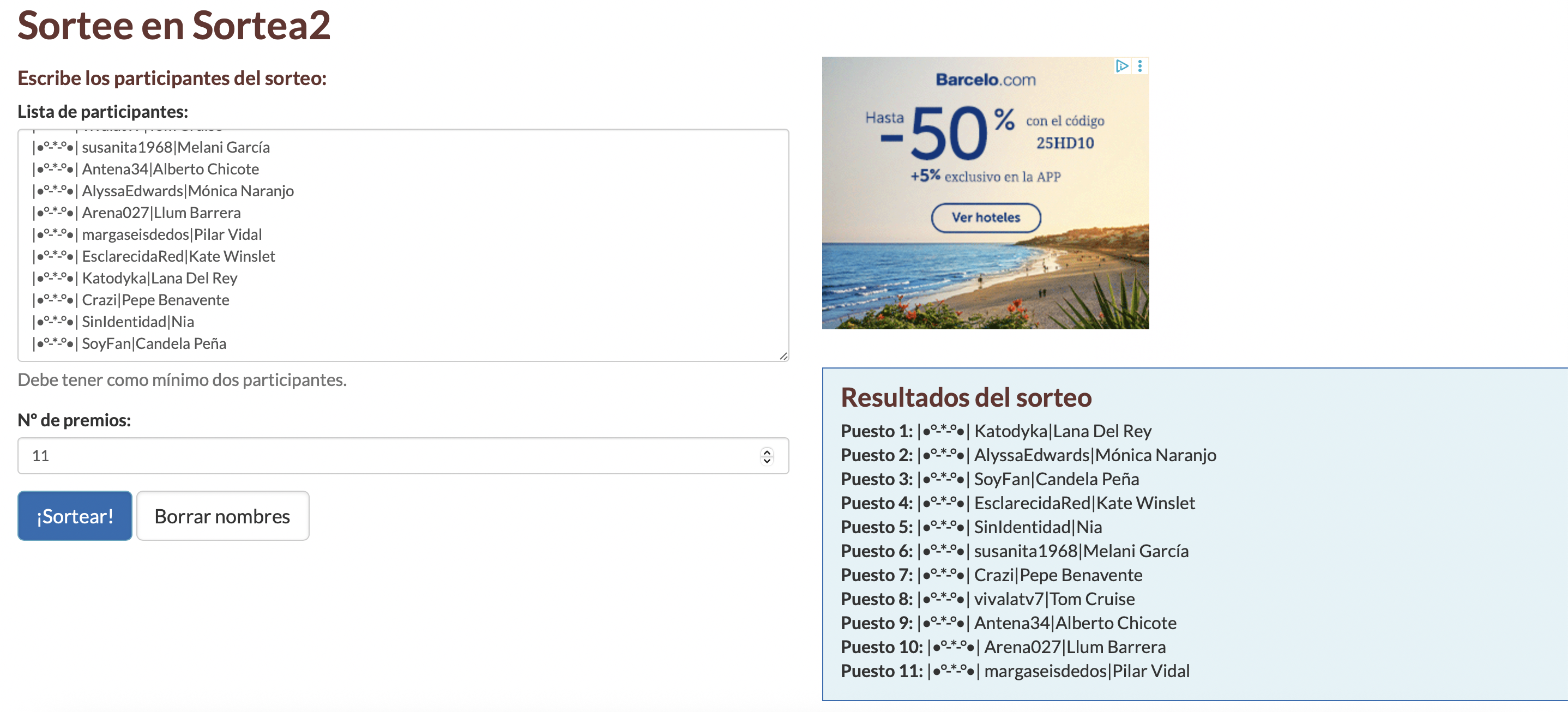1568x712 pixels.
Task: Decrease prize count with stepper down arrow
Action: [x=767, y=461]
